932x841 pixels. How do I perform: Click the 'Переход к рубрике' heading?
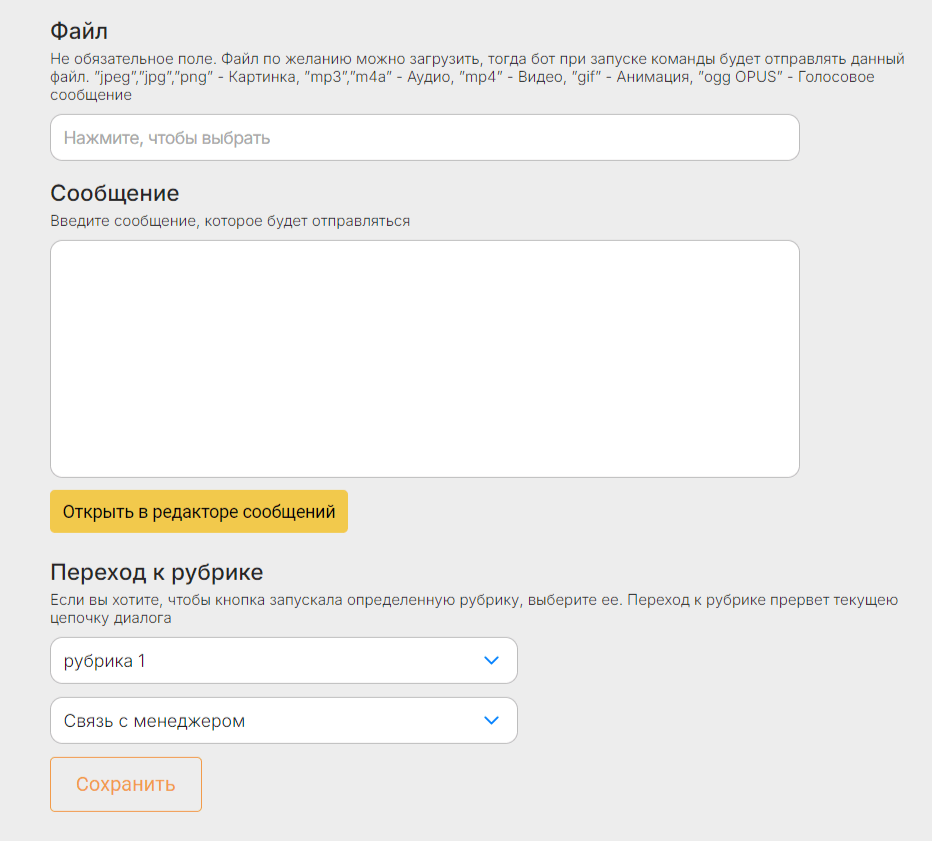(157, 572)
